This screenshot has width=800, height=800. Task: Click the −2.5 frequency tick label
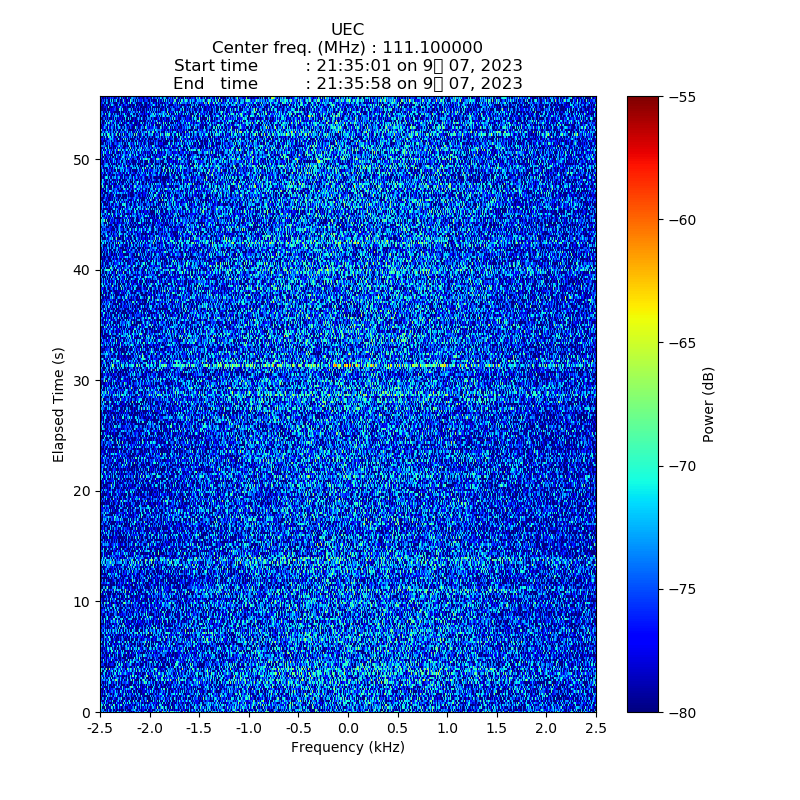[100, 729]
